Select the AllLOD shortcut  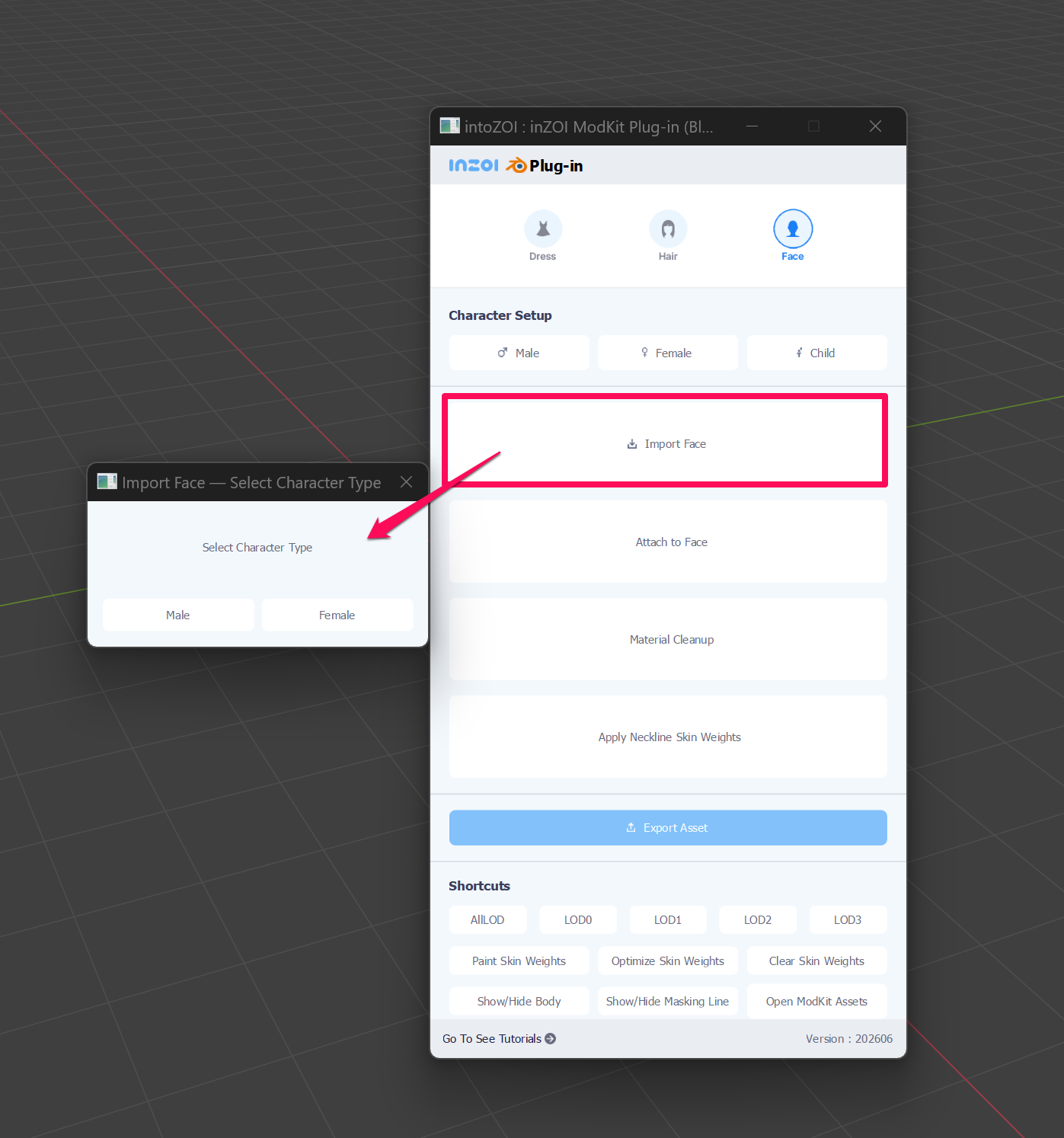[487, 919]
